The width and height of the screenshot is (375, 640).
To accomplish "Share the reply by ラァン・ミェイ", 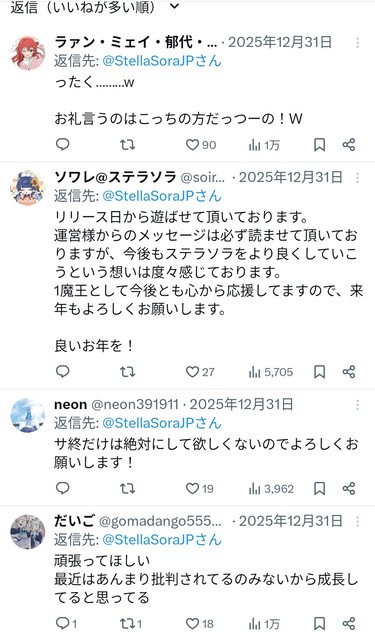I will click(349, 144).
